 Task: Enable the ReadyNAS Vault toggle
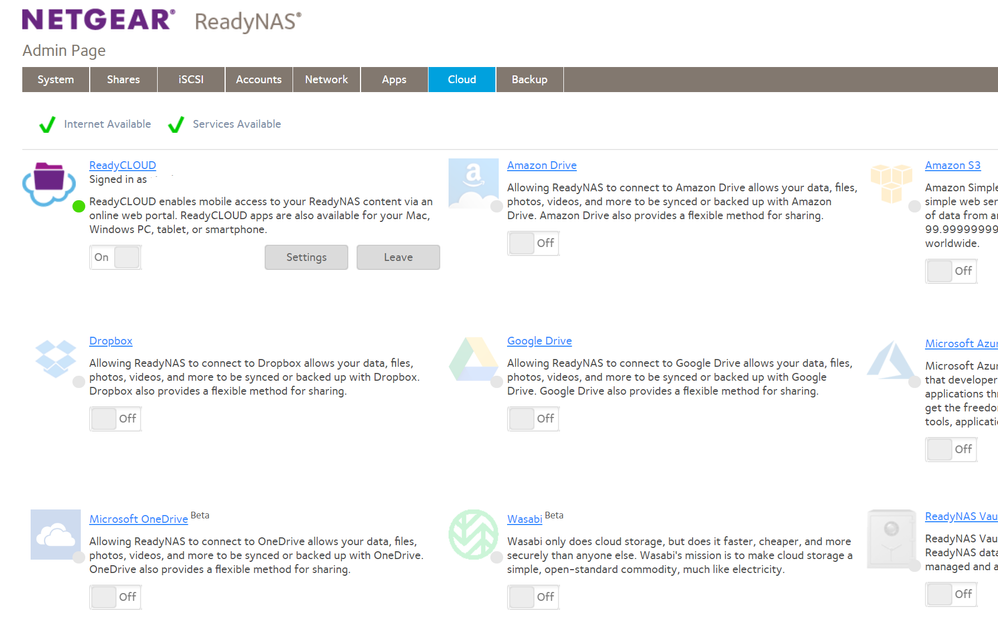tap(951, 594)
